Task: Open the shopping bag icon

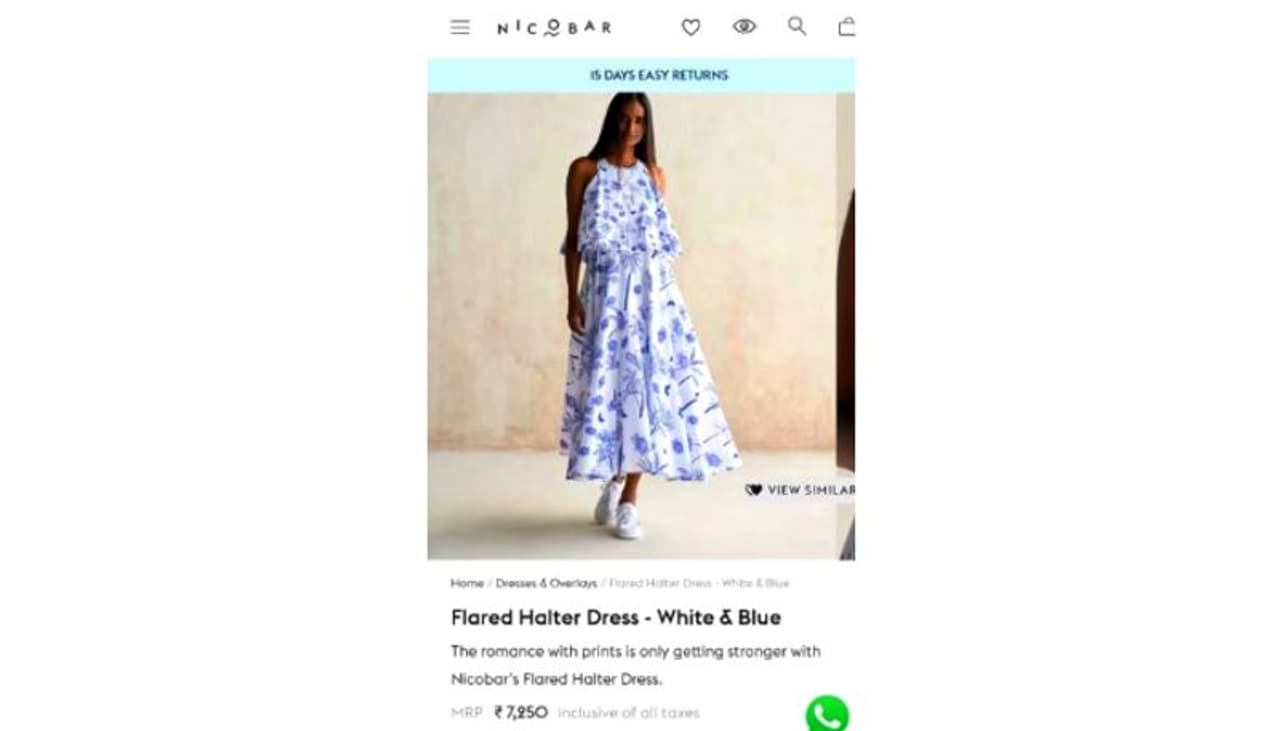Action: tap(847, 27)
